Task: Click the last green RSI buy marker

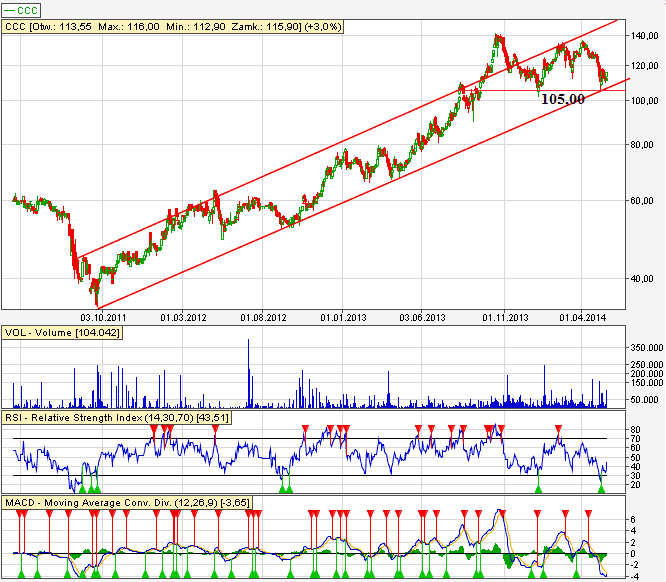Action: pos(601,489)
